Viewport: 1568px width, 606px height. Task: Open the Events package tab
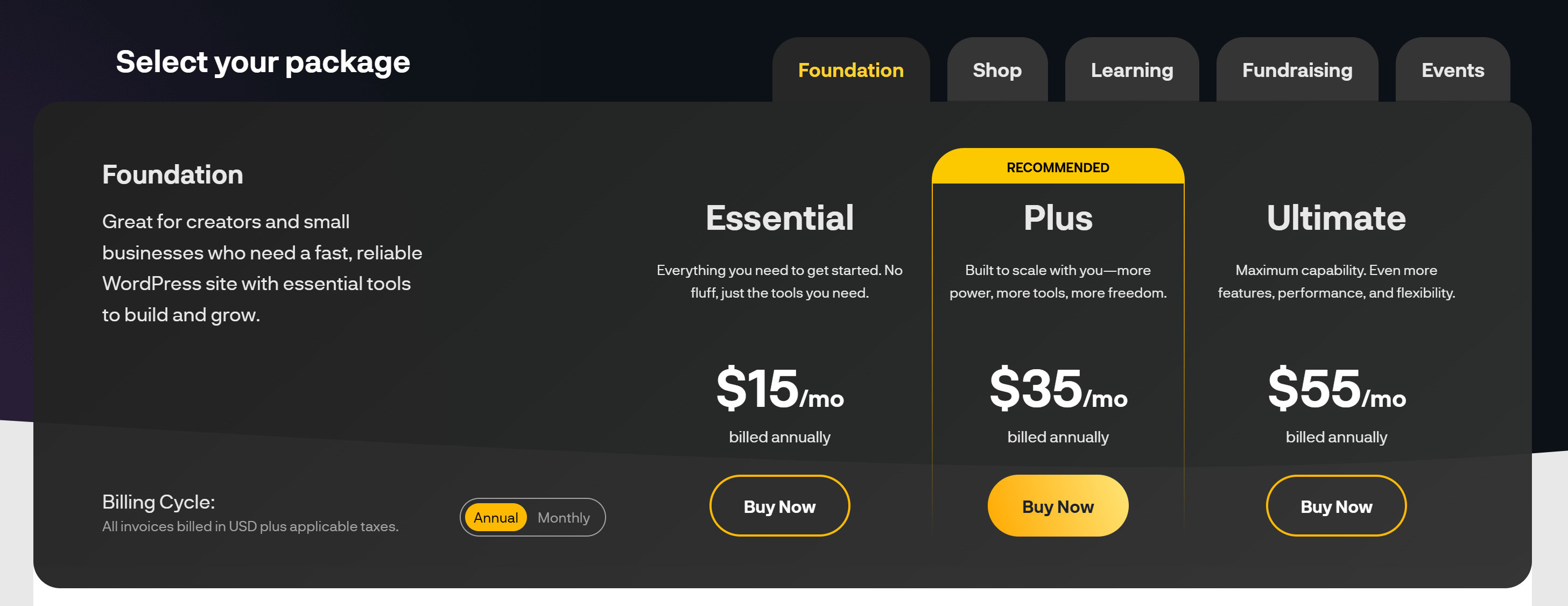1452,71
